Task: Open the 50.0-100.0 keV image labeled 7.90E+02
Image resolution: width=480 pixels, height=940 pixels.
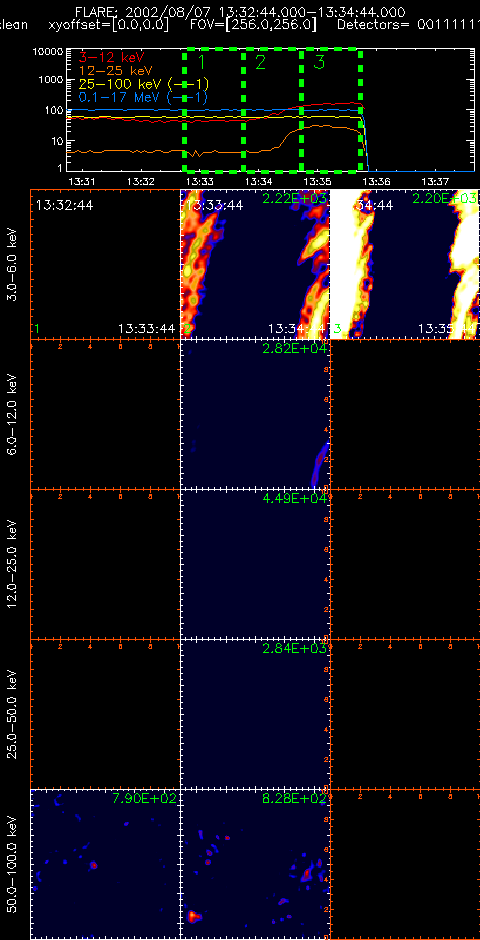Action: click(105, 864)
